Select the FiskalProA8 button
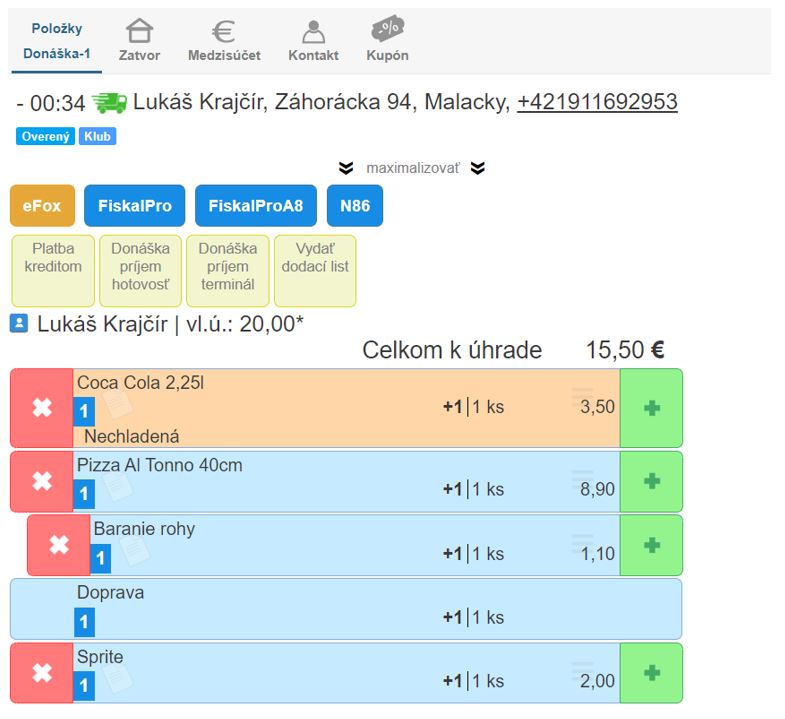The image size is (785, 719). pos(255,206)
